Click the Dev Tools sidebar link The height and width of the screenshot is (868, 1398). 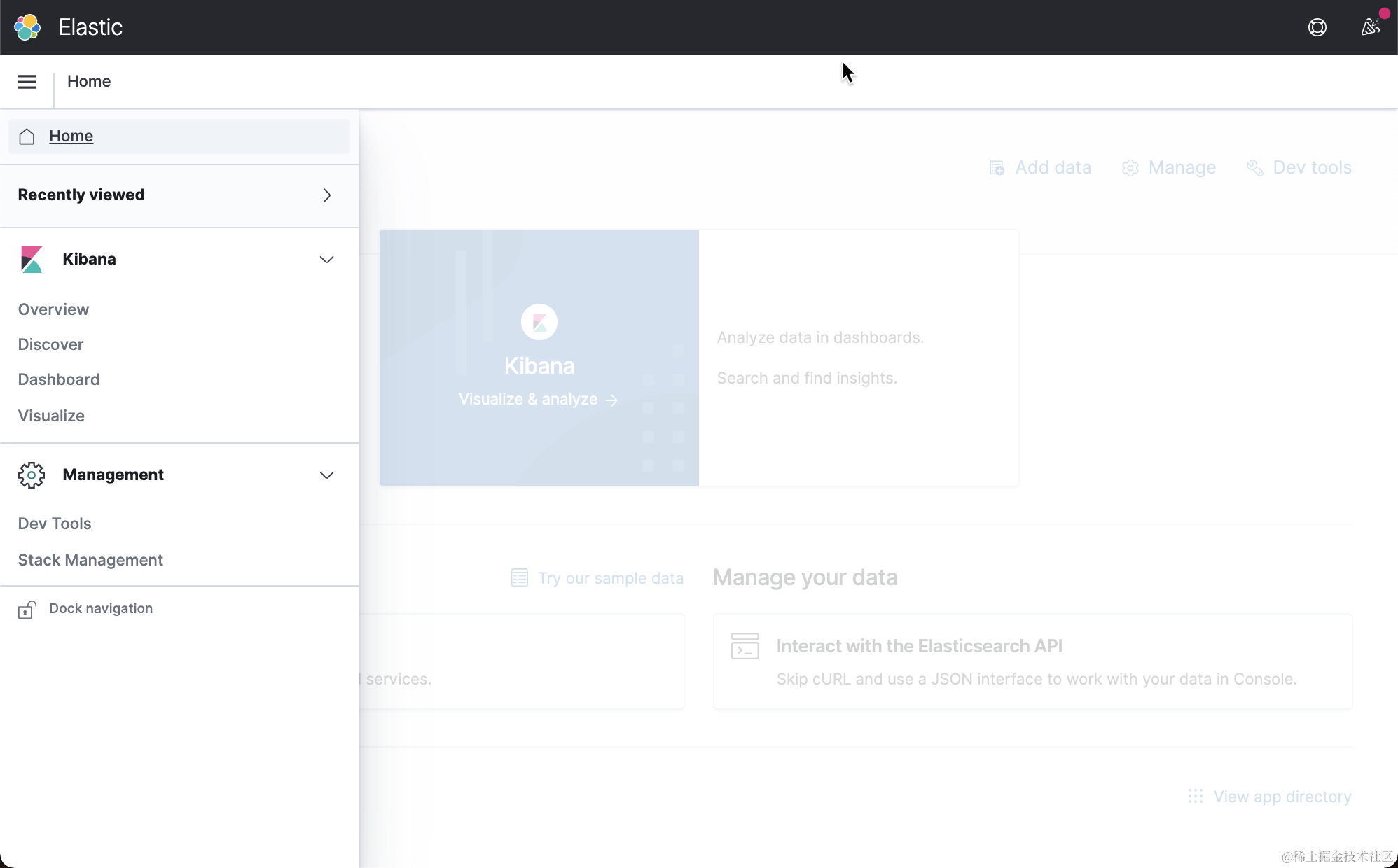coord(55,524)
